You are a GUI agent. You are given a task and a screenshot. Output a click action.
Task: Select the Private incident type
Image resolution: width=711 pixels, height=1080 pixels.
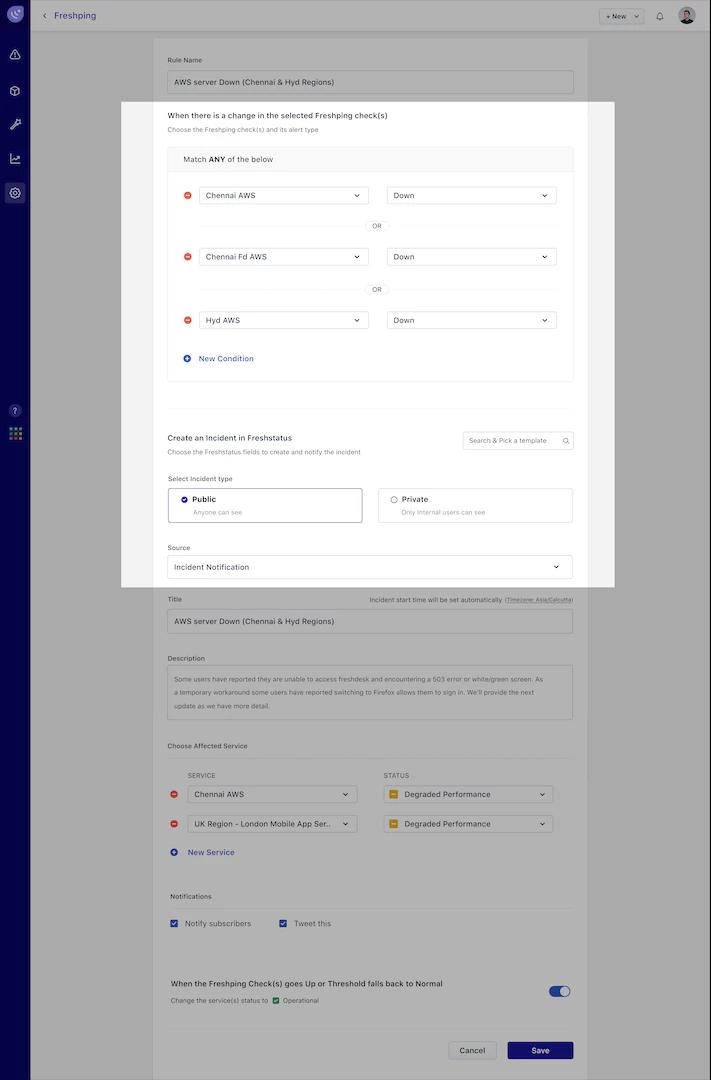(x=475, y=506)
